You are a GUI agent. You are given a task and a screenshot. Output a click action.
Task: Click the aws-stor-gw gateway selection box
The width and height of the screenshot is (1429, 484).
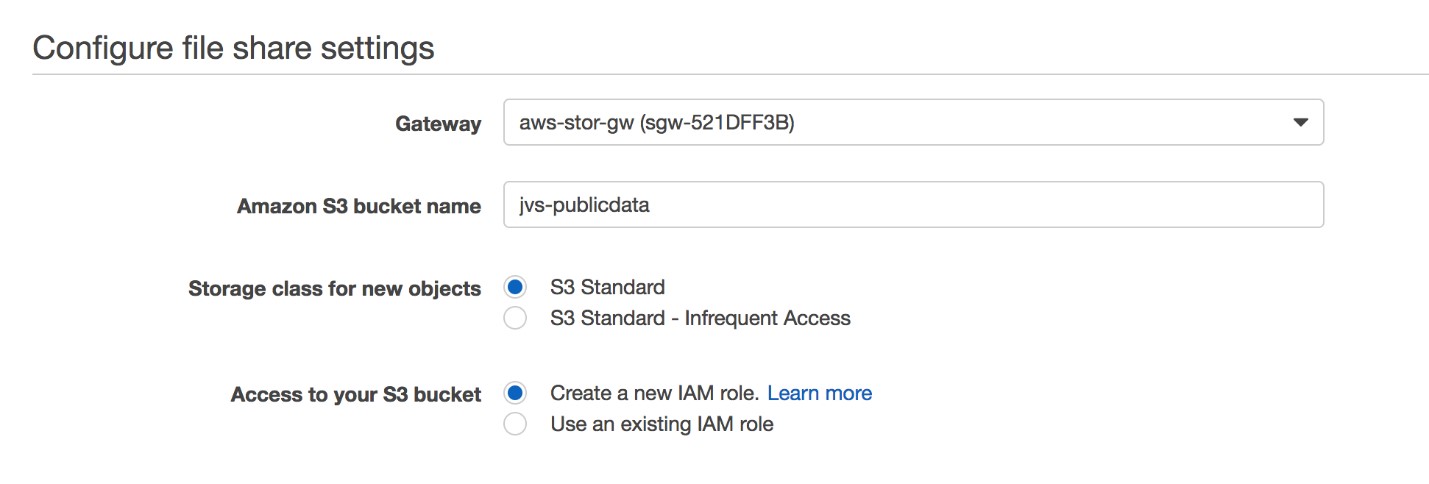tap(913, 122)
